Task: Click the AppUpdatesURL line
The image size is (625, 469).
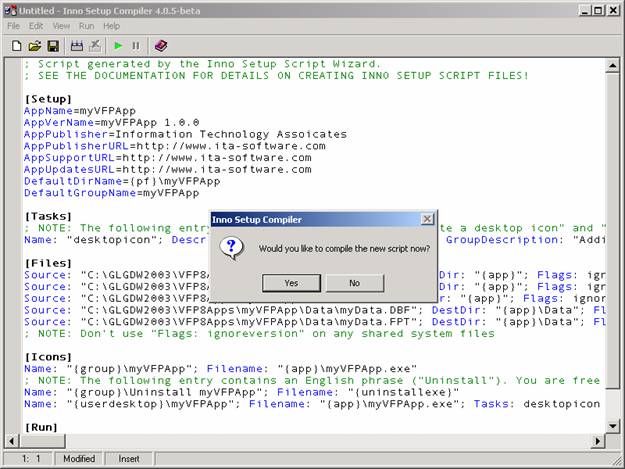Action: point(167,169)
